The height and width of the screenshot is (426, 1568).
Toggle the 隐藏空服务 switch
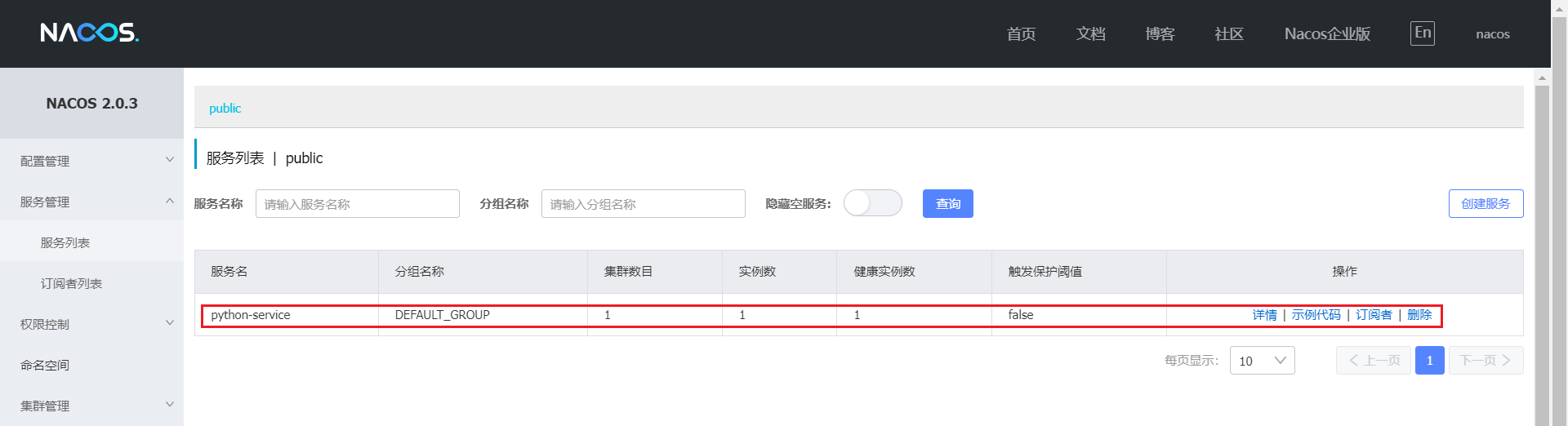point(872,203)
